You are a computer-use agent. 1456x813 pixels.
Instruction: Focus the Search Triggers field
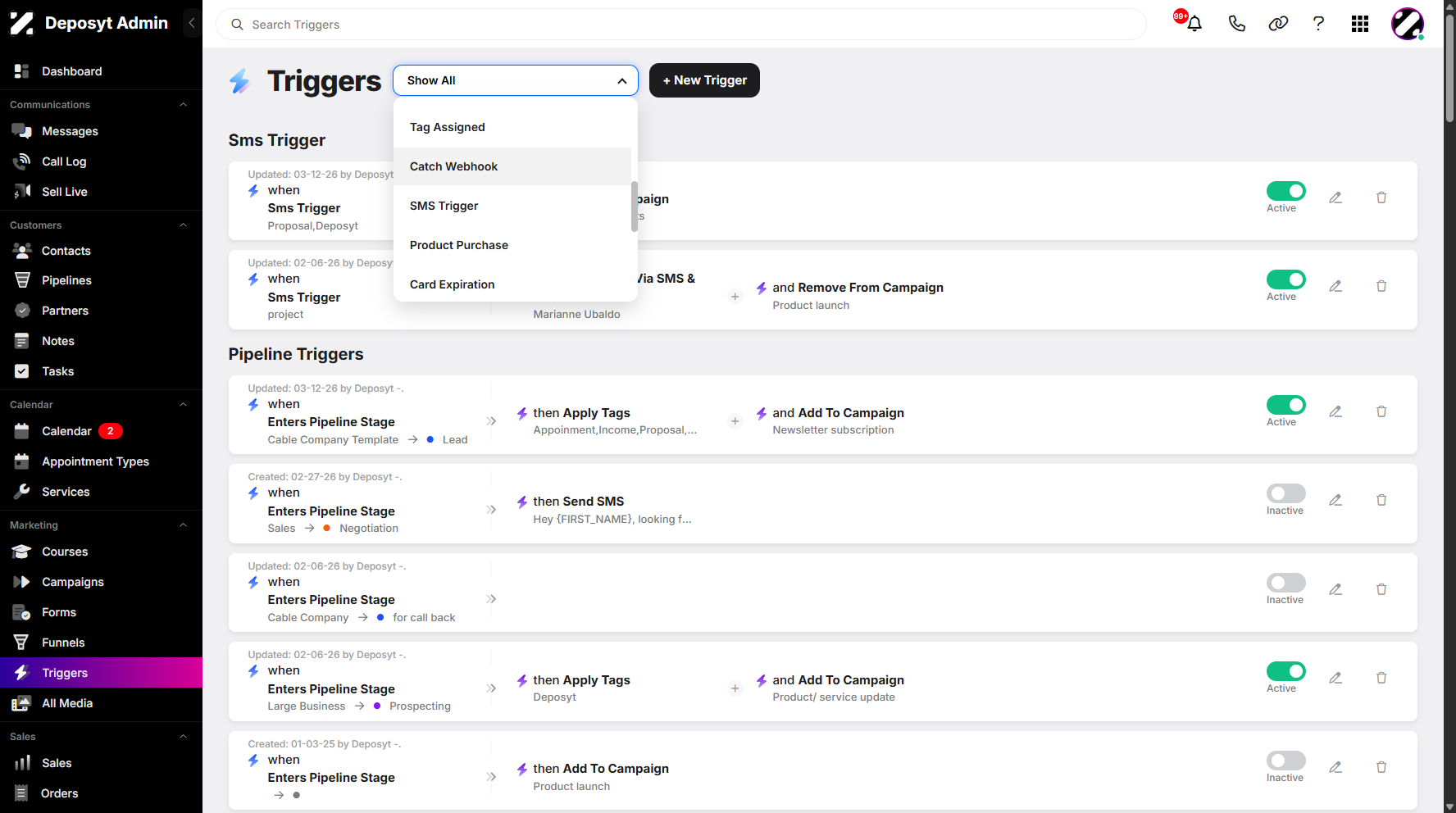tap(680, 25)
